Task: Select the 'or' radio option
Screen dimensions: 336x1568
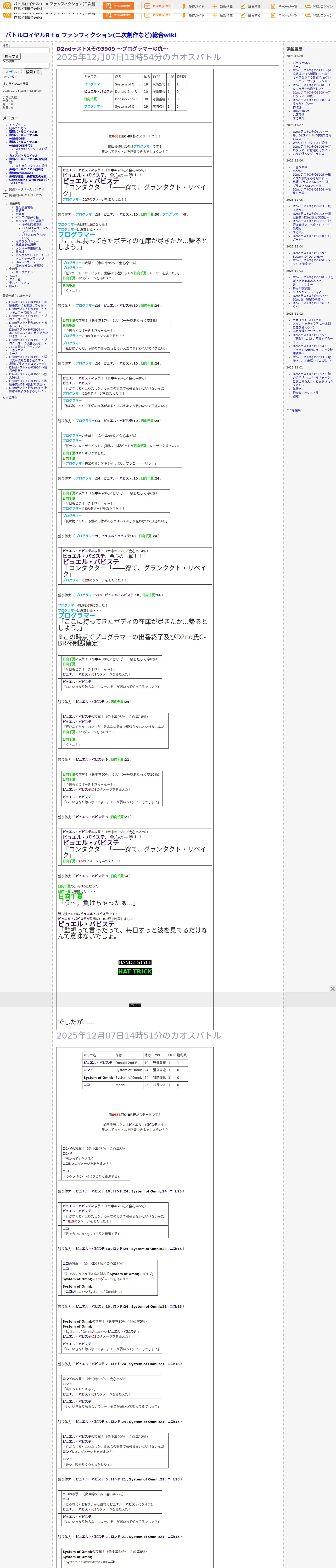Action: tap(20, 71)
